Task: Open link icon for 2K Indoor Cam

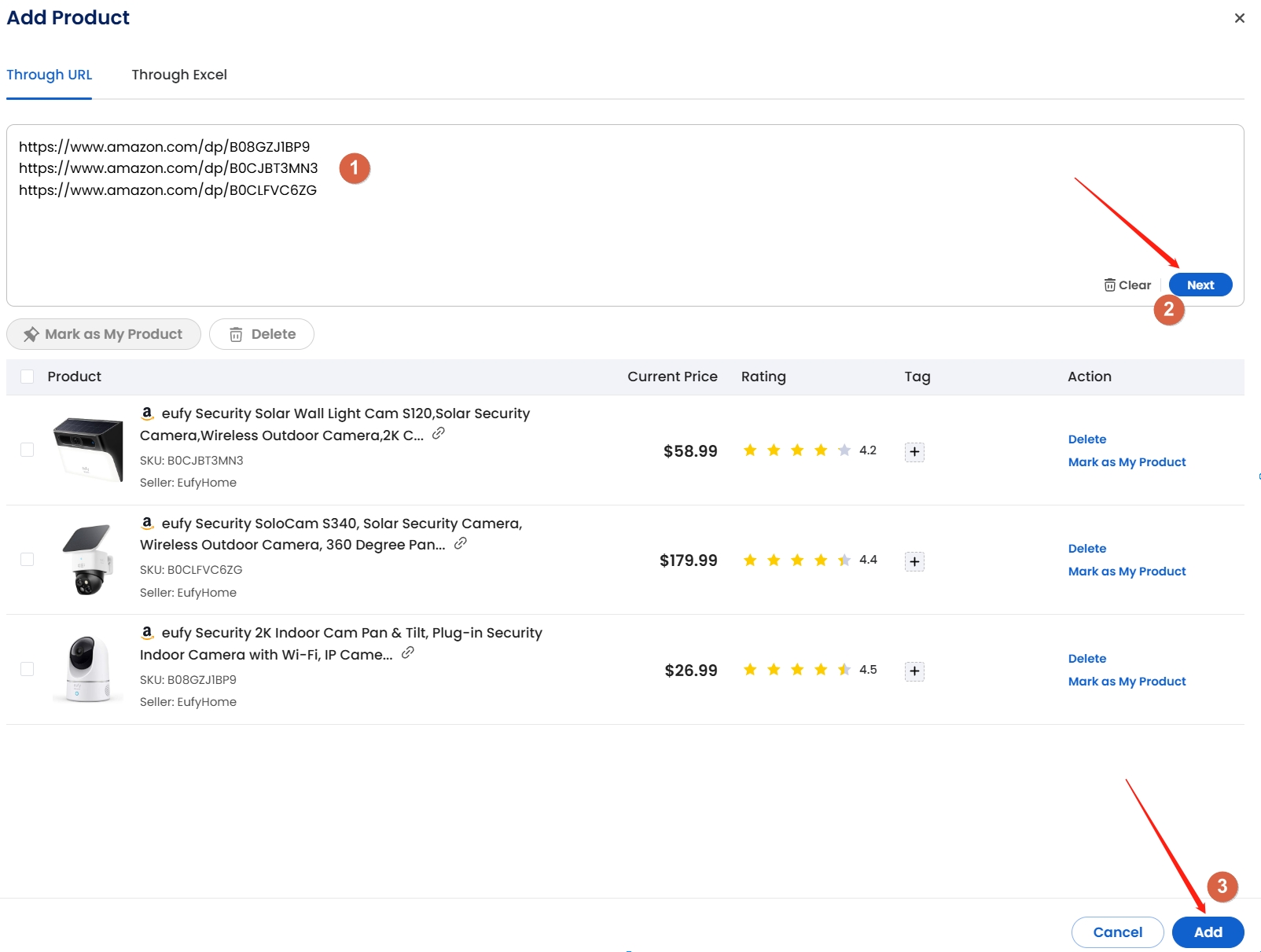Action: pyautogui.click(x=408, y=652)
